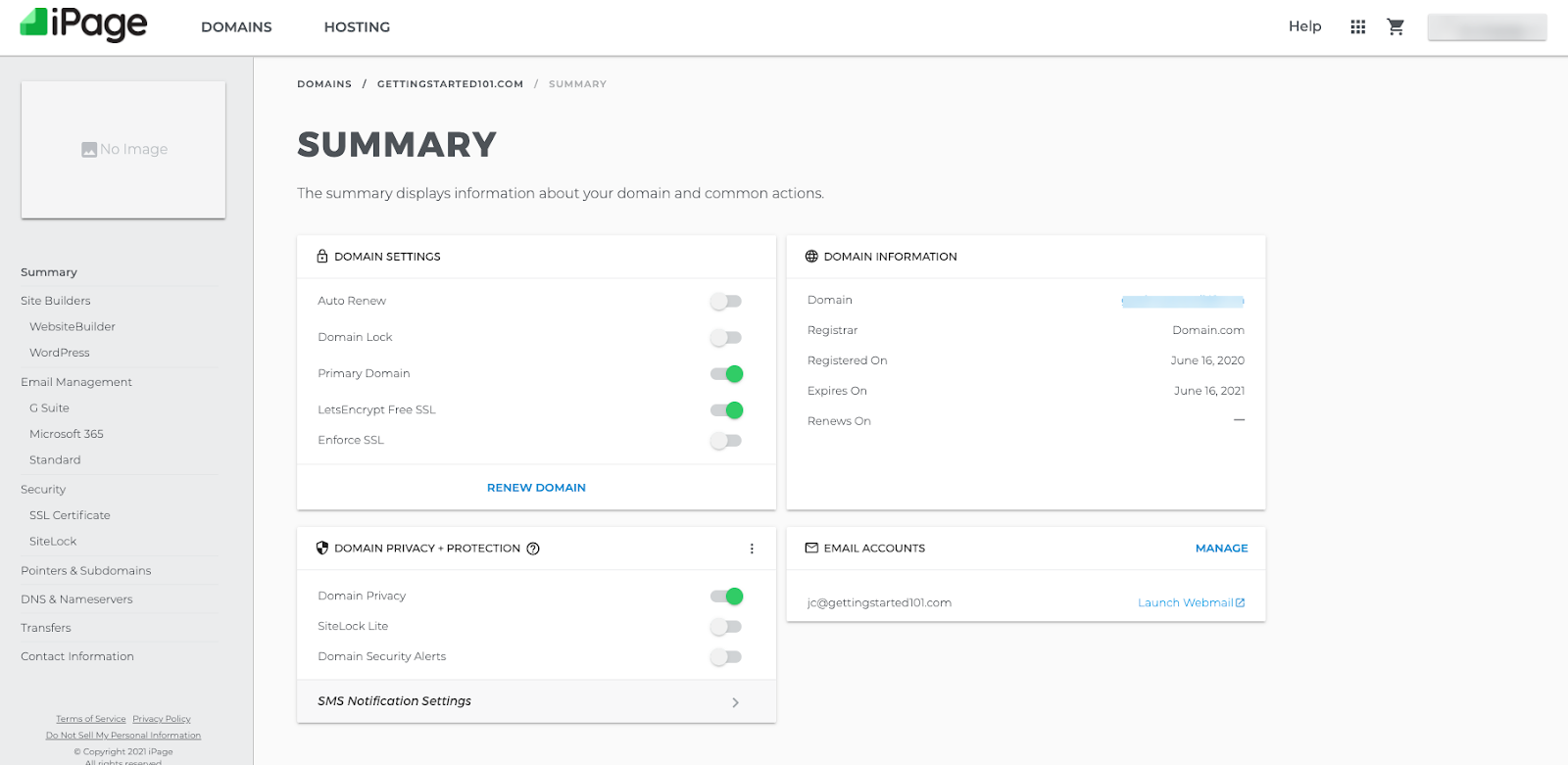Open the Privacy Policy link
The image size is (1568, 765).
coord(162,719)
